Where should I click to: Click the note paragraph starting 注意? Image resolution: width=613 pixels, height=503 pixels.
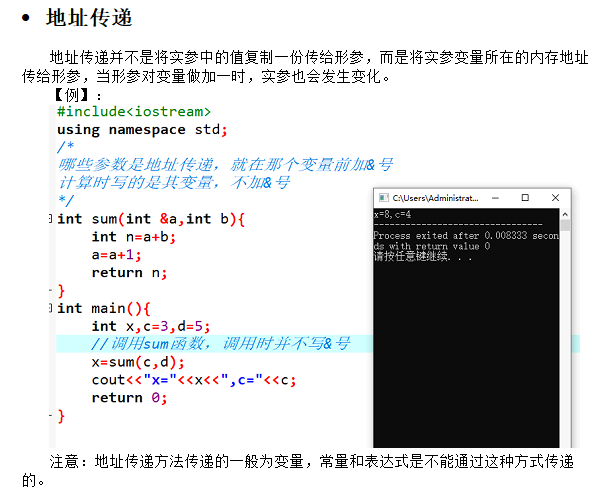(x=298, y=471)
